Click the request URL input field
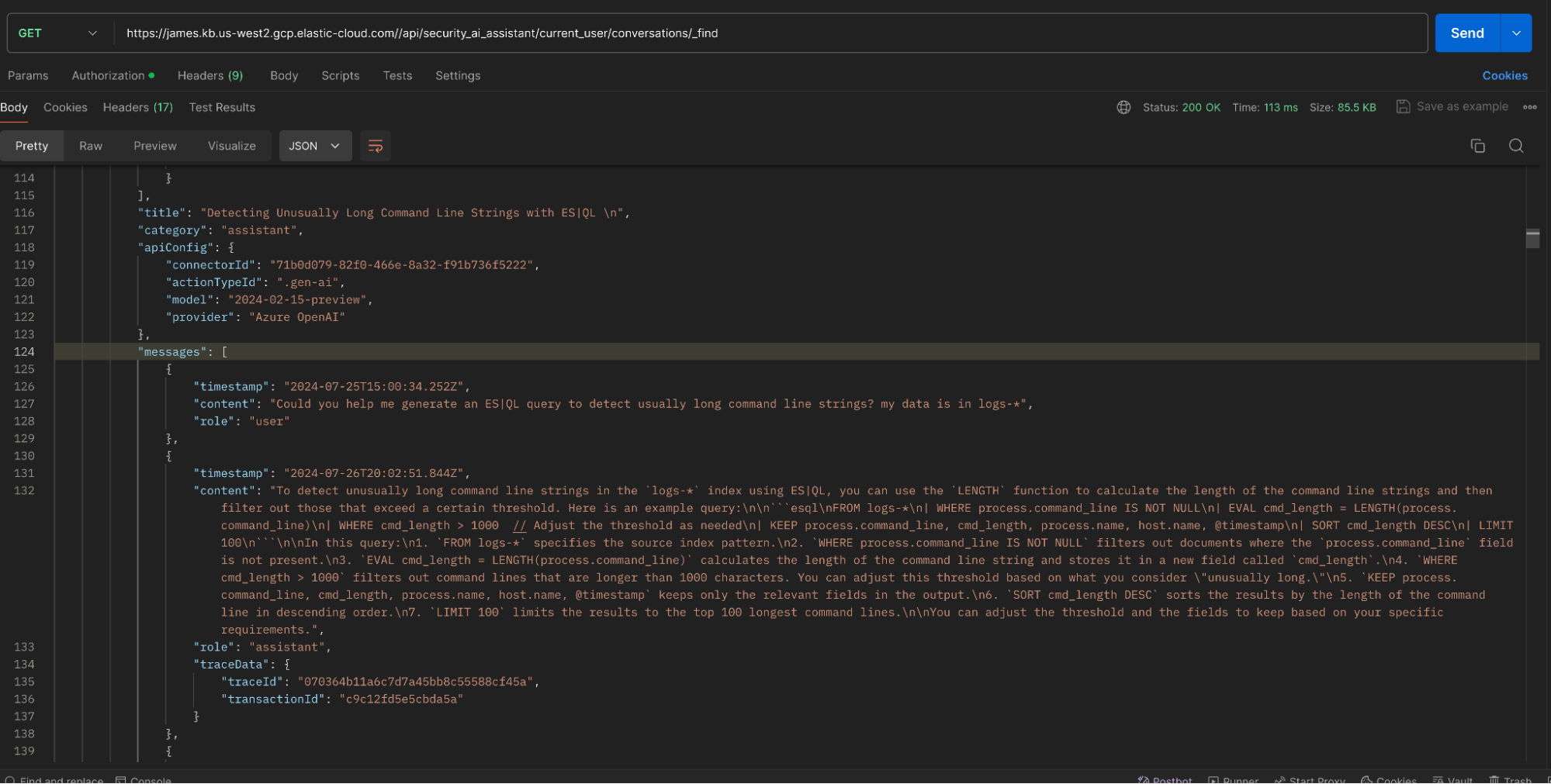The image size is (1551, 784). coord(770,33)
